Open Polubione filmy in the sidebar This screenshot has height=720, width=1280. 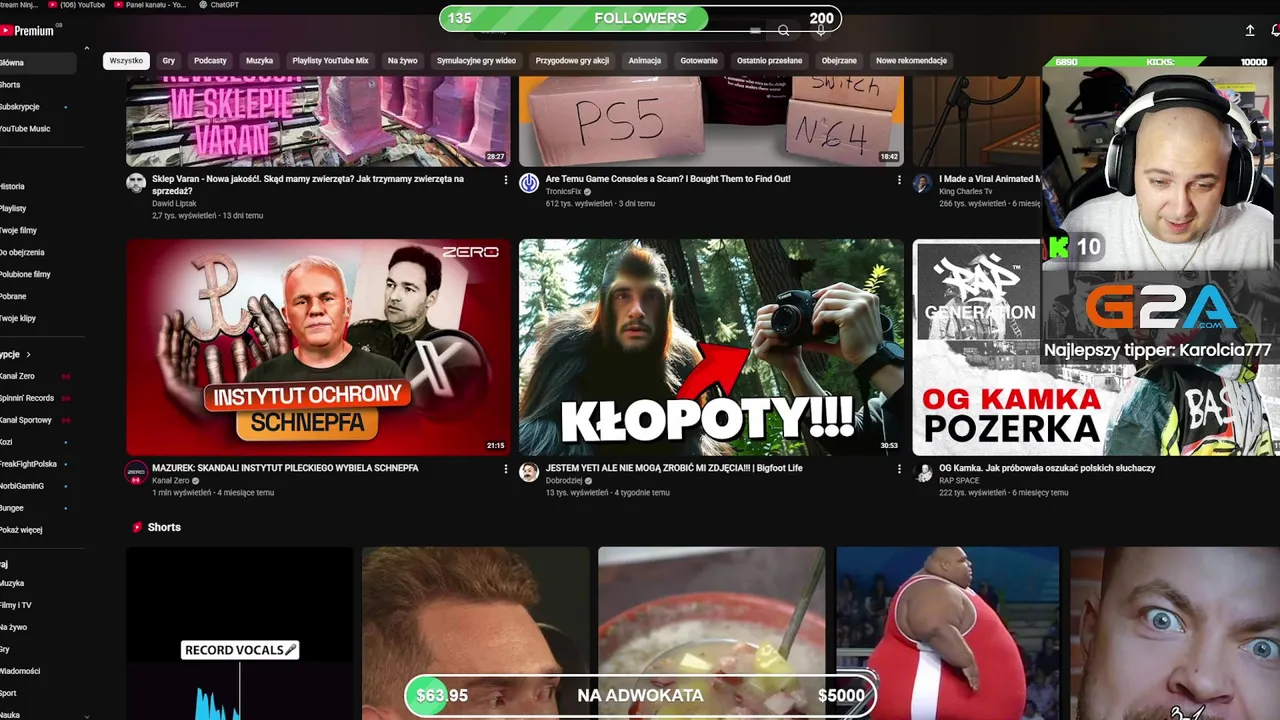pos(25,275)
